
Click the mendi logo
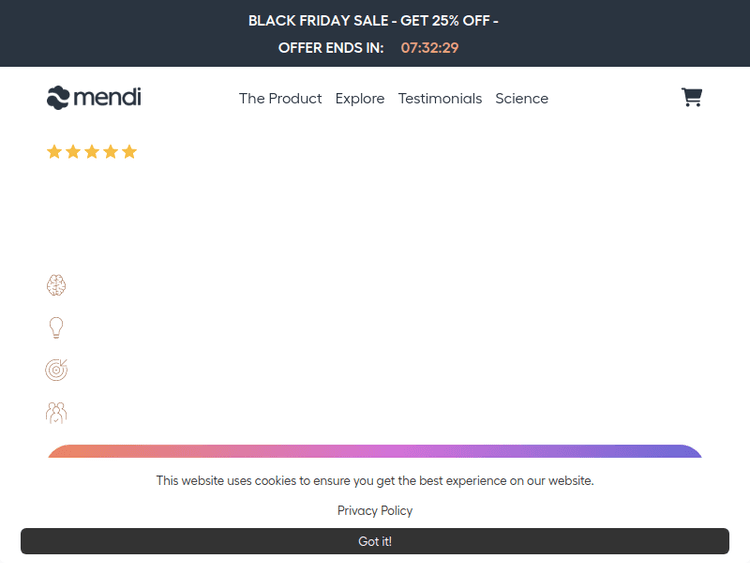pos(94,97)
